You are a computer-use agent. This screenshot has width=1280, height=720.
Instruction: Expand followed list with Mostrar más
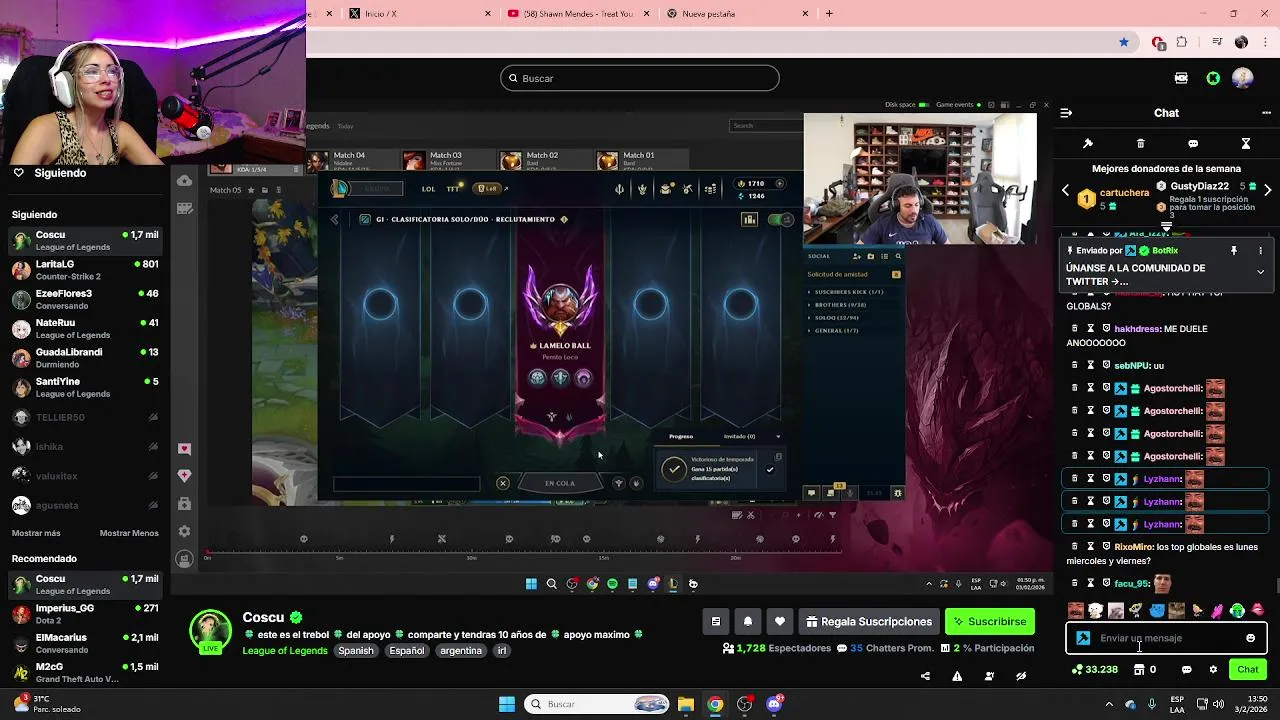tap(36, 534)
